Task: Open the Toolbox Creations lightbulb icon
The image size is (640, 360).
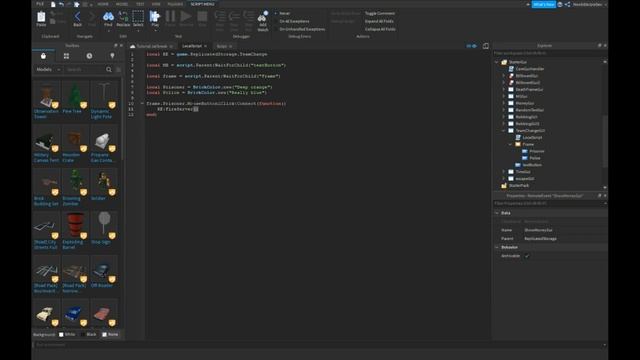Action: point(112,56)
